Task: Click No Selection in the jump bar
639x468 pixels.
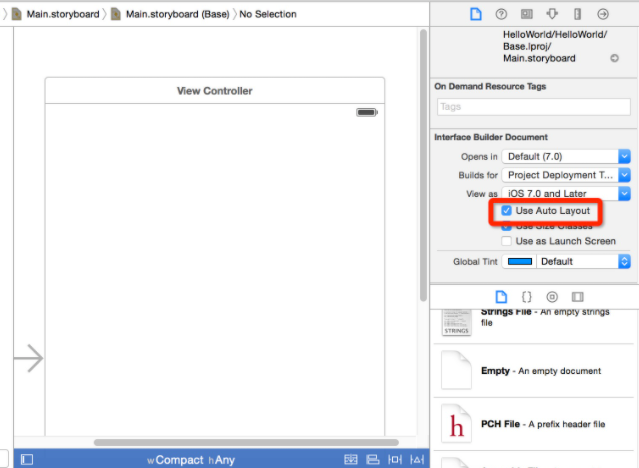Action: tap(268, 14)
